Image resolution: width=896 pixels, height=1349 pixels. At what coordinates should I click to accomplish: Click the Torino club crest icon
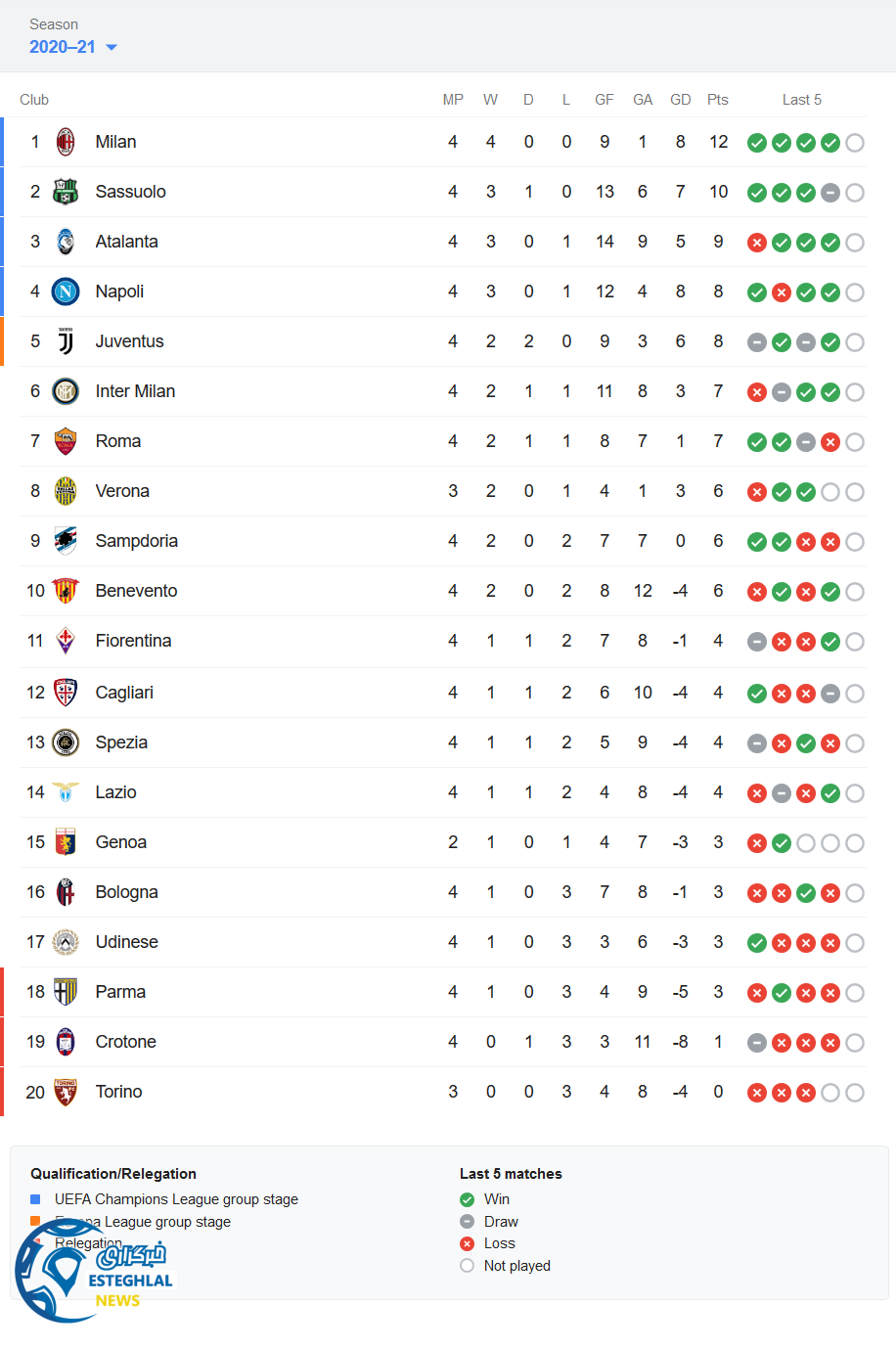66,1092
